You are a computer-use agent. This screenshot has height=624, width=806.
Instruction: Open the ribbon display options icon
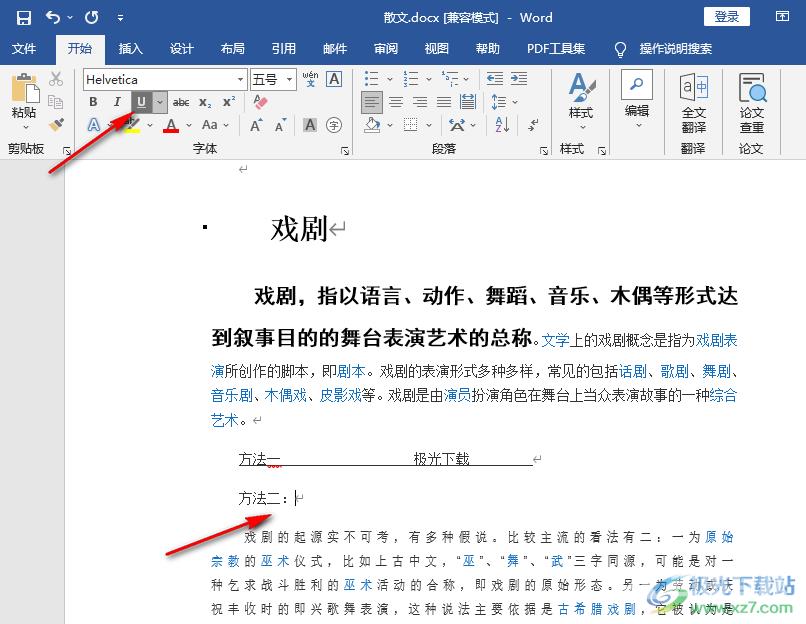782,16
